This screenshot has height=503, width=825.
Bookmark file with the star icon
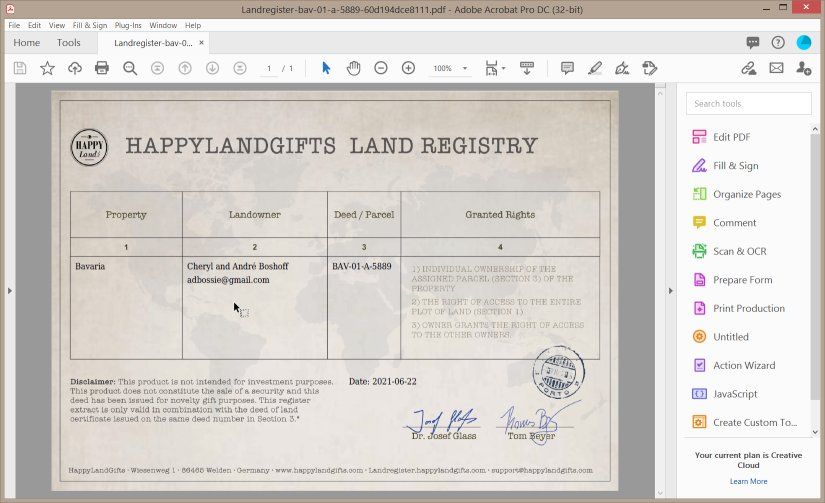pos(47,68)
